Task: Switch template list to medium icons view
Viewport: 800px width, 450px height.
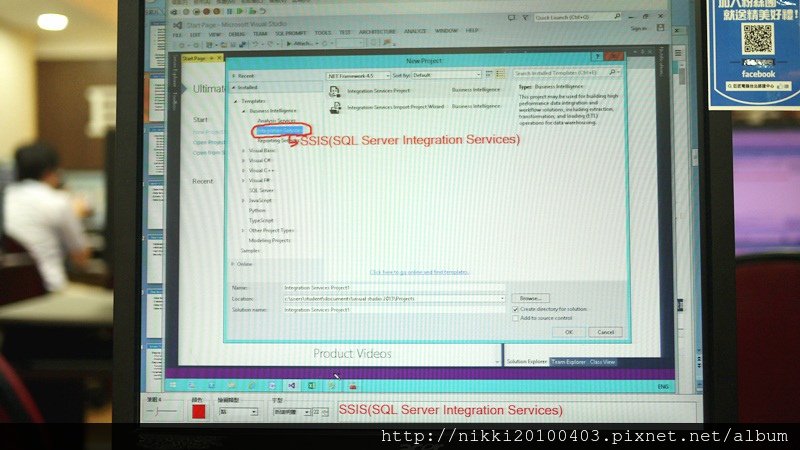Action: [x=501, y=74]
